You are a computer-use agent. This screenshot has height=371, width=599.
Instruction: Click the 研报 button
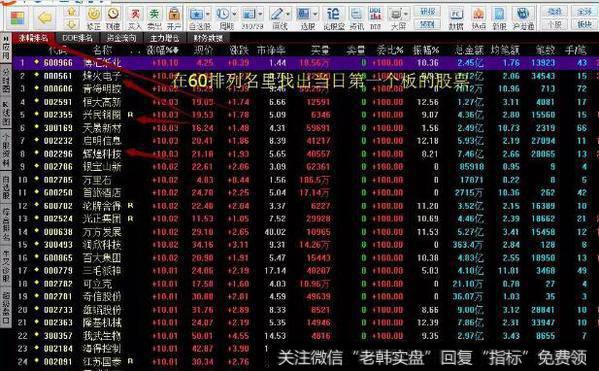pos(427,11)
